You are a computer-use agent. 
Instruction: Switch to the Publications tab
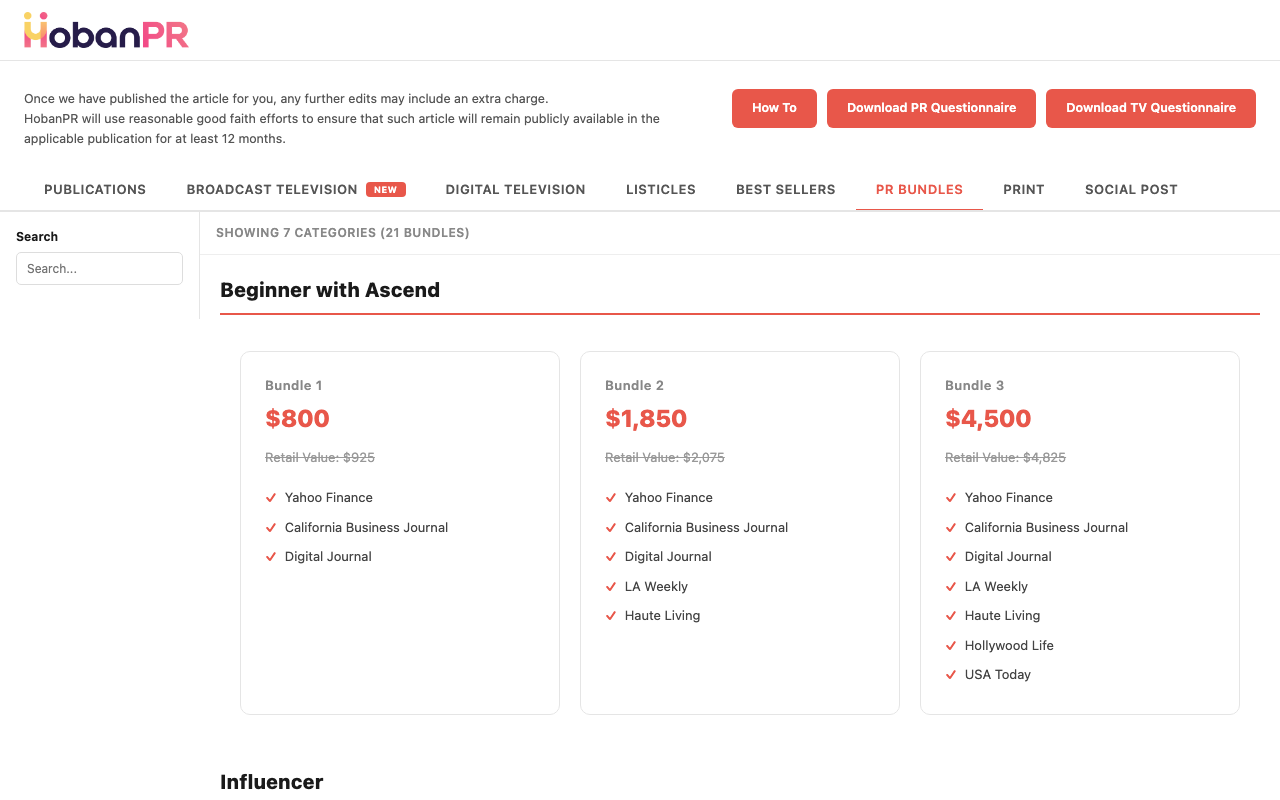(94, 189)
